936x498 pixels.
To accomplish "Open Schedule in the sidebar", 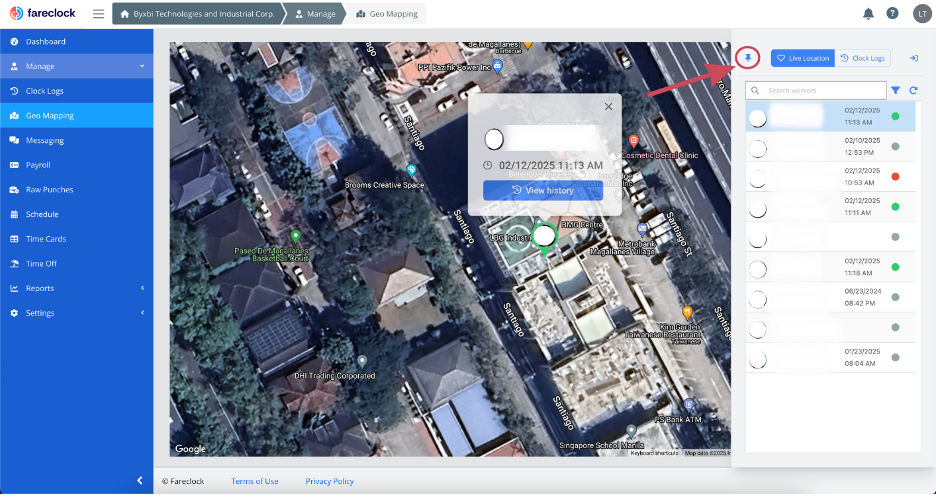I will 76,214.
